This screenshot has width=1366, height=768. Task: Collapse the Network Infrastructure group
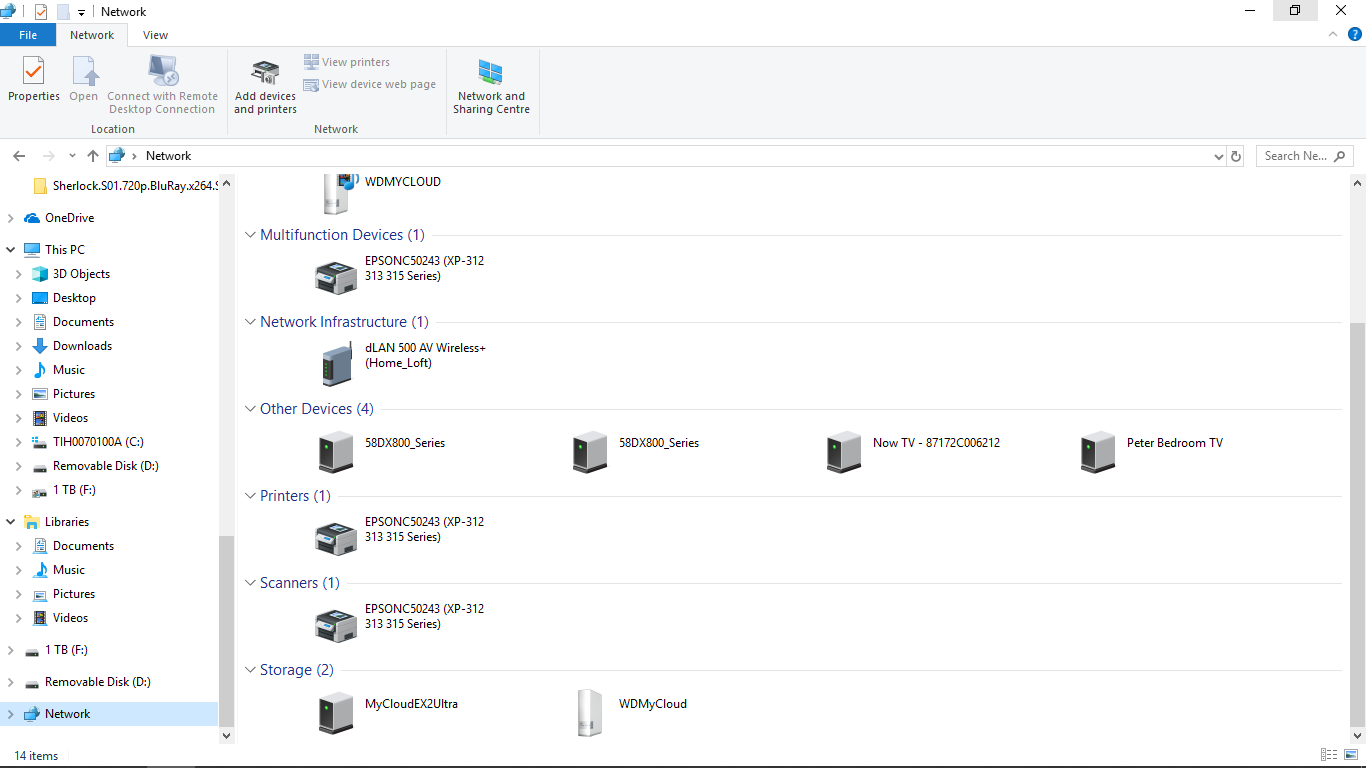click(x=250, y=322)
